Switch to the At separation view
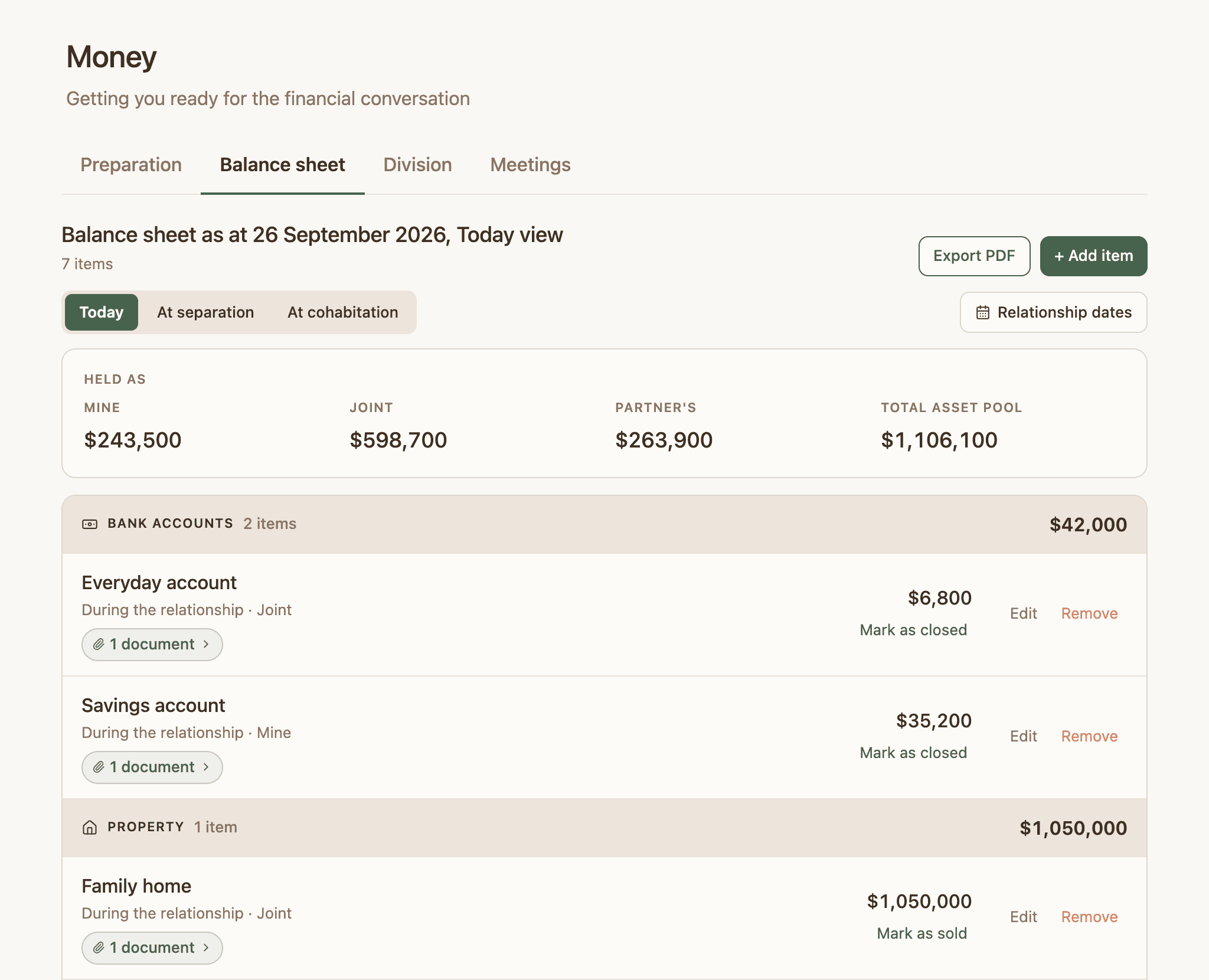This screenshot has height=980, width=1209. [x=205, y=312]
